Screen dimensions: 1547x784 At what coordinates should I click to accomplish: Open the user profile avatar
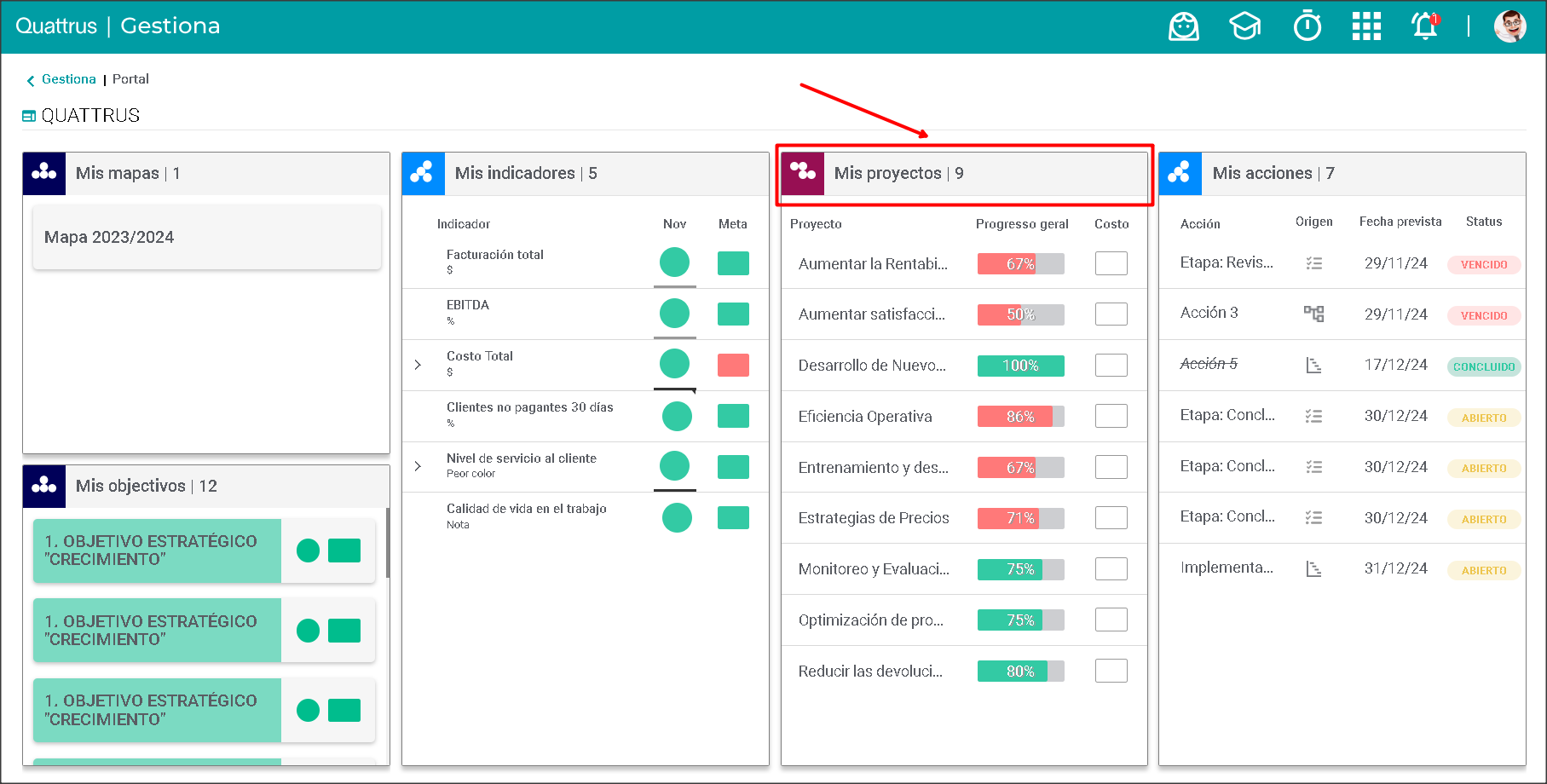tap(1509, 26)
